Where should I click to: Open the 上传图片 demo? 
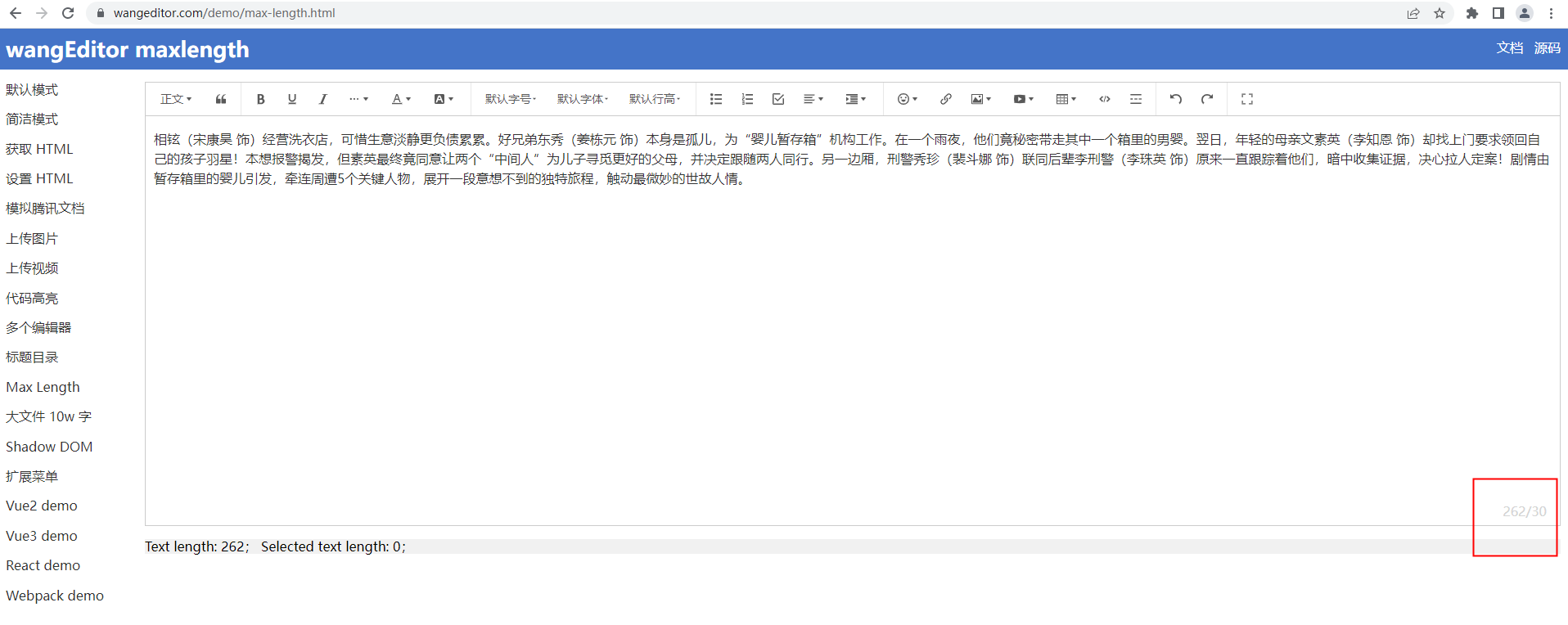click(x=32, y=238)
